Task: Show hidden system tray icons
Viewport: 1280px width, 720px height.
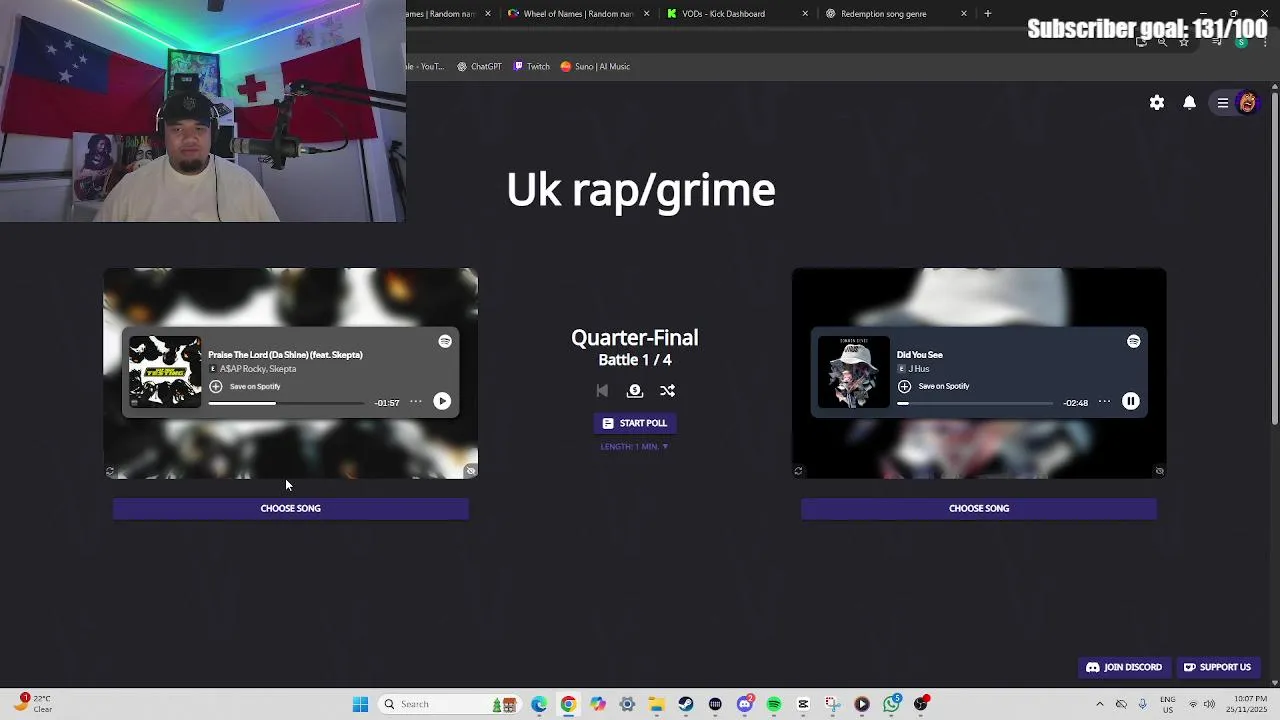Action: coord(1100,704)
